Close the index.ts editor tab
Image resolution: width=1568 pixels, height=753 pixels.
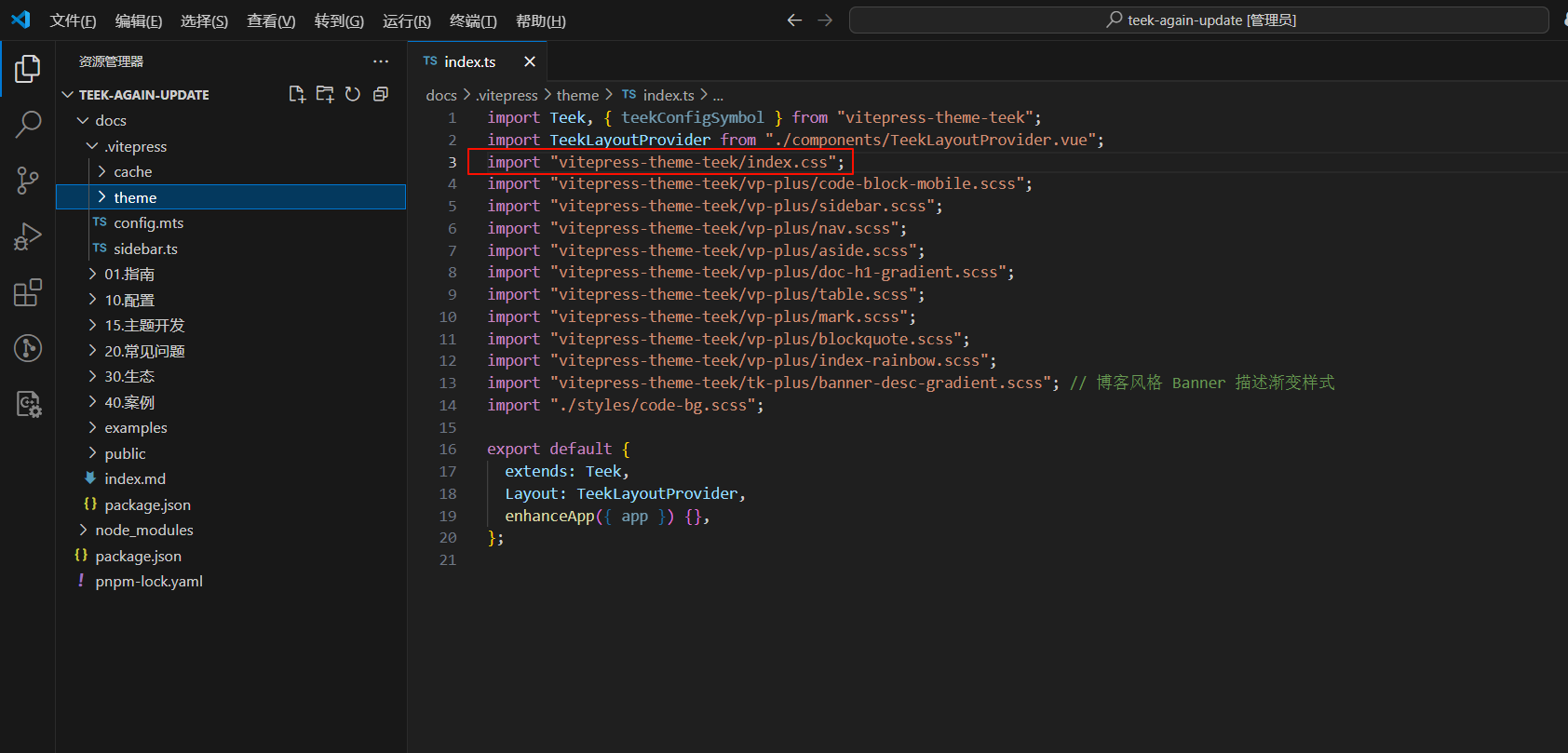[530, 61]
